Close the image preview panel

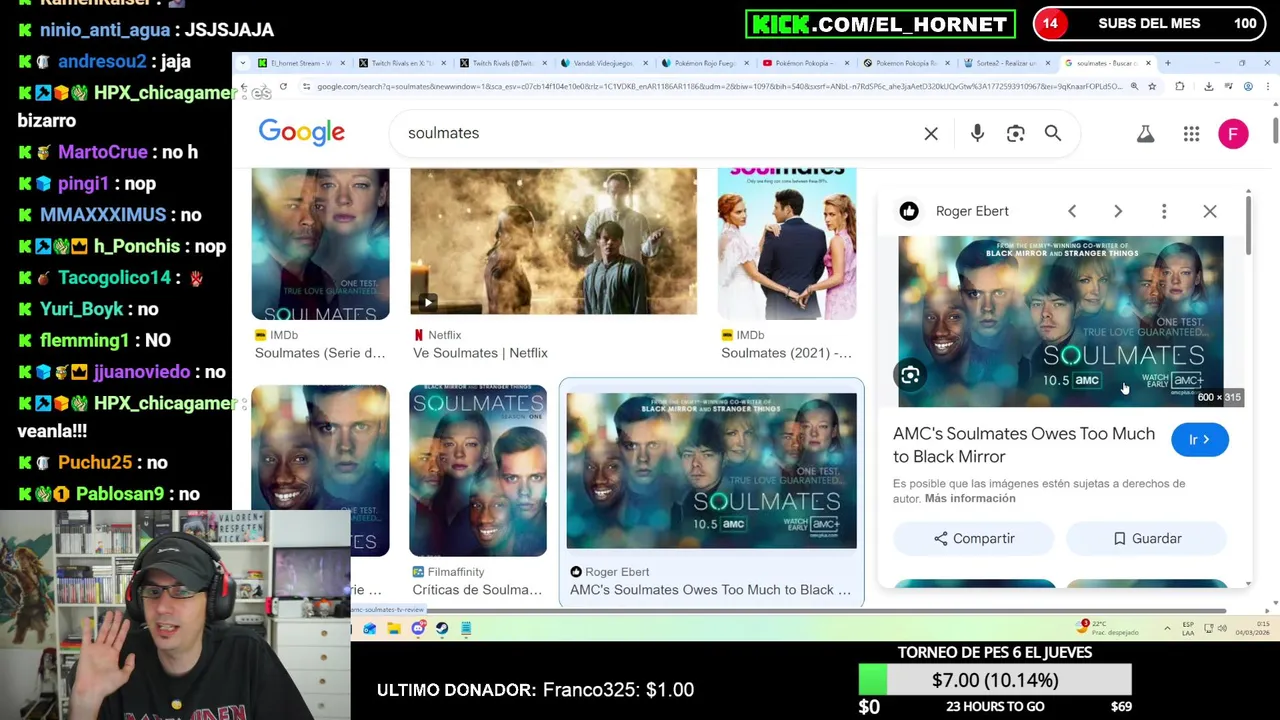point(1210,211)
